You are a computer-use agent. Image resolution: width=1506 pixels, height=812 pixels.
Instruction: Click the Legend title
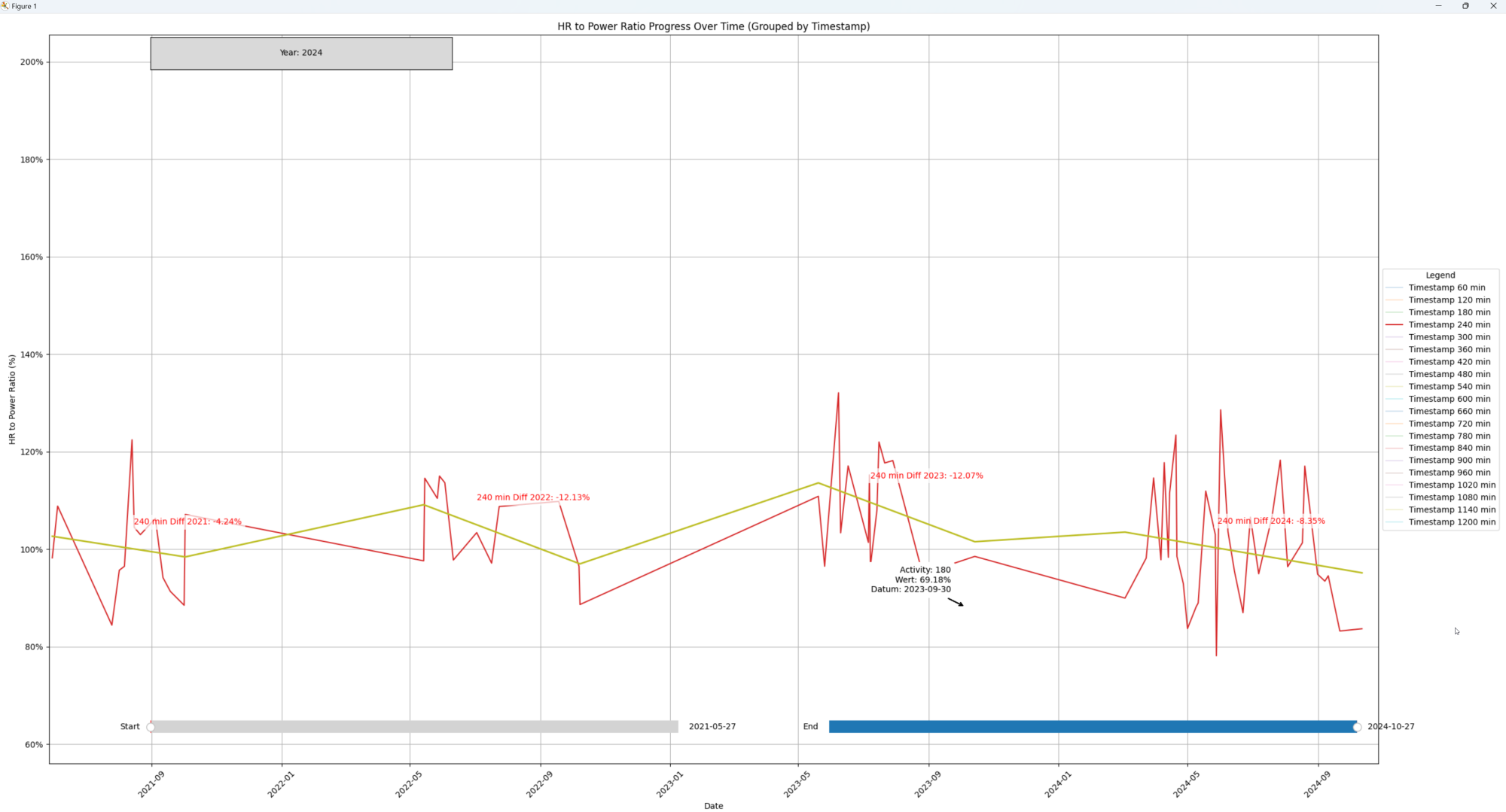pyautogui.click(x=1440, y=275)
